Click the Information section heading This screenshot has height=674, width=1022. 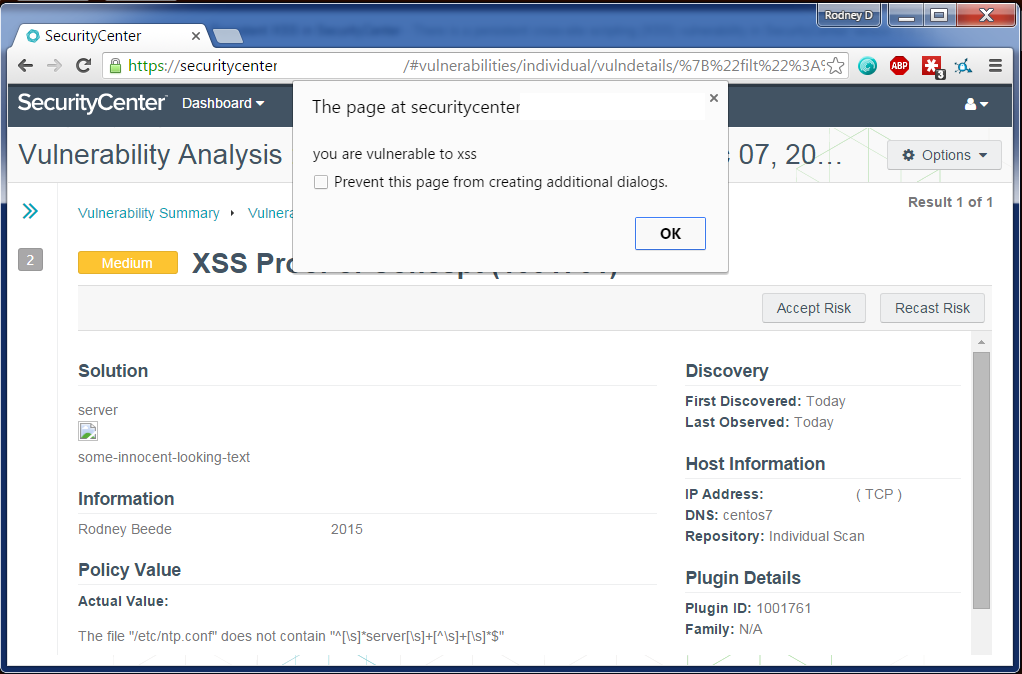coord(126,499)
